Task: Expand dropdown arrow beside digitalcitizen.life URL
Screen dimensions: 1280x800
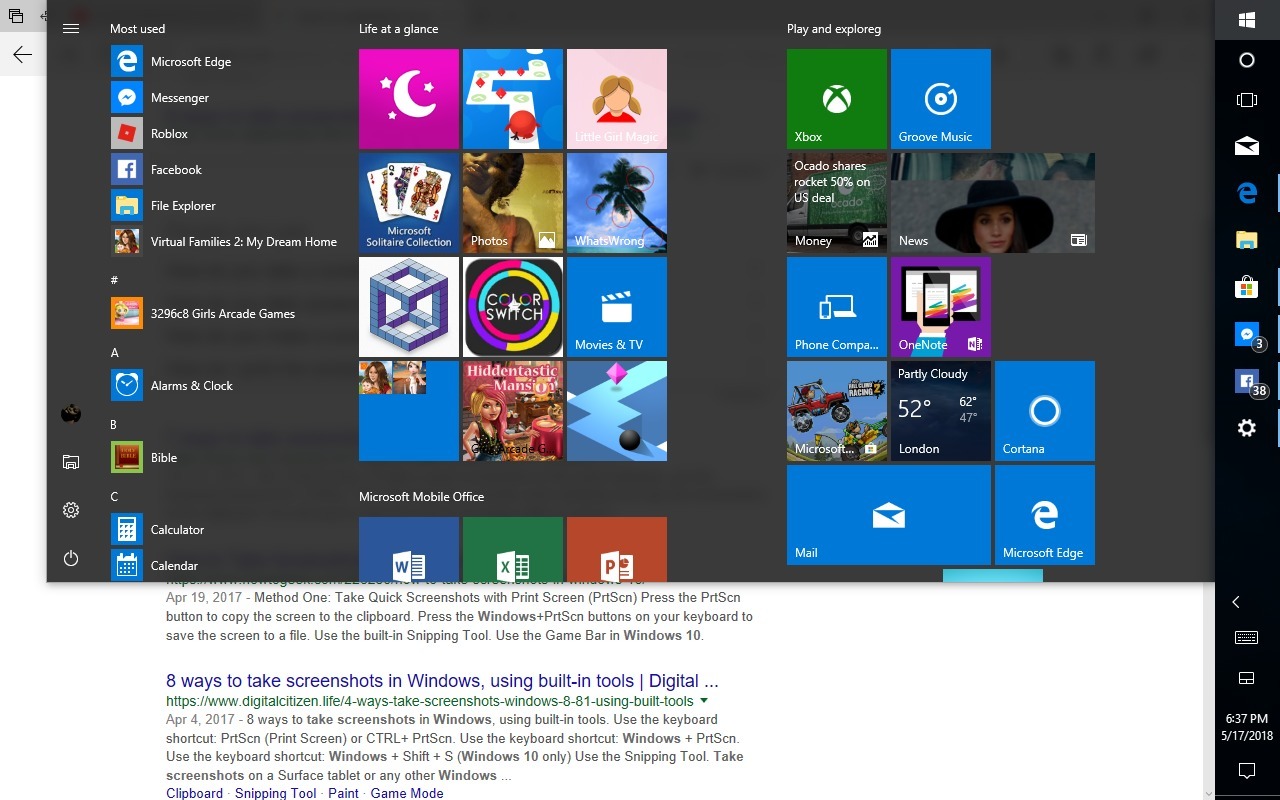Action: click(704, 701)
